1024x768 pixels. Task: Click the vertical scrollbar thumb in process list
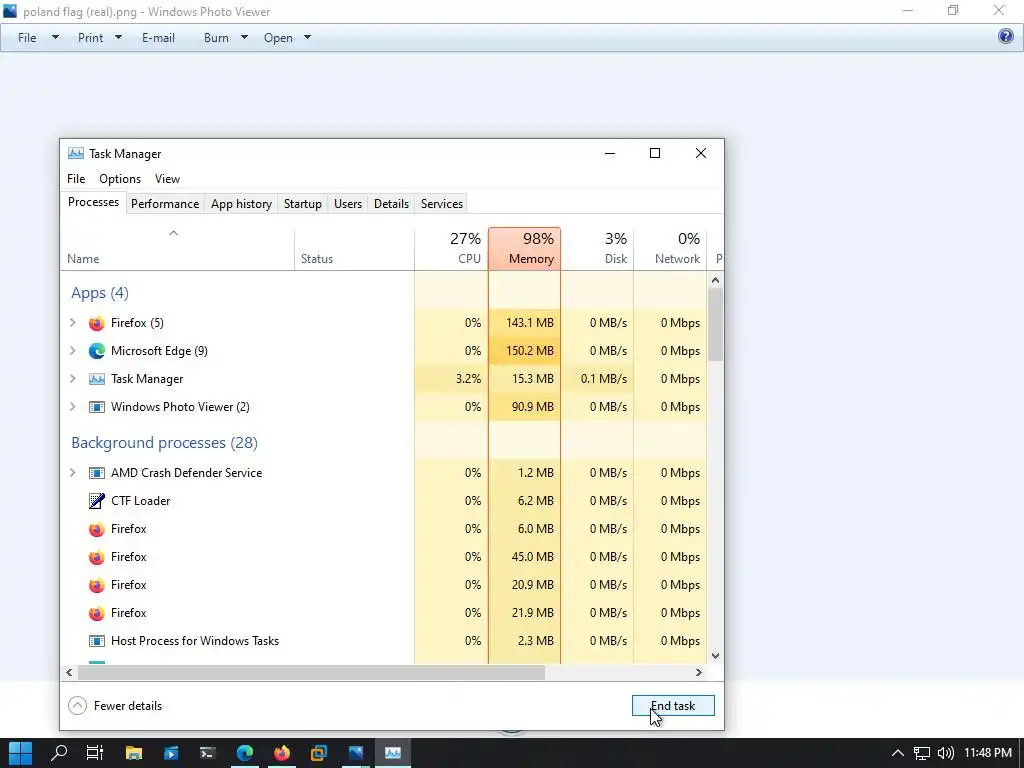[715, 324]
